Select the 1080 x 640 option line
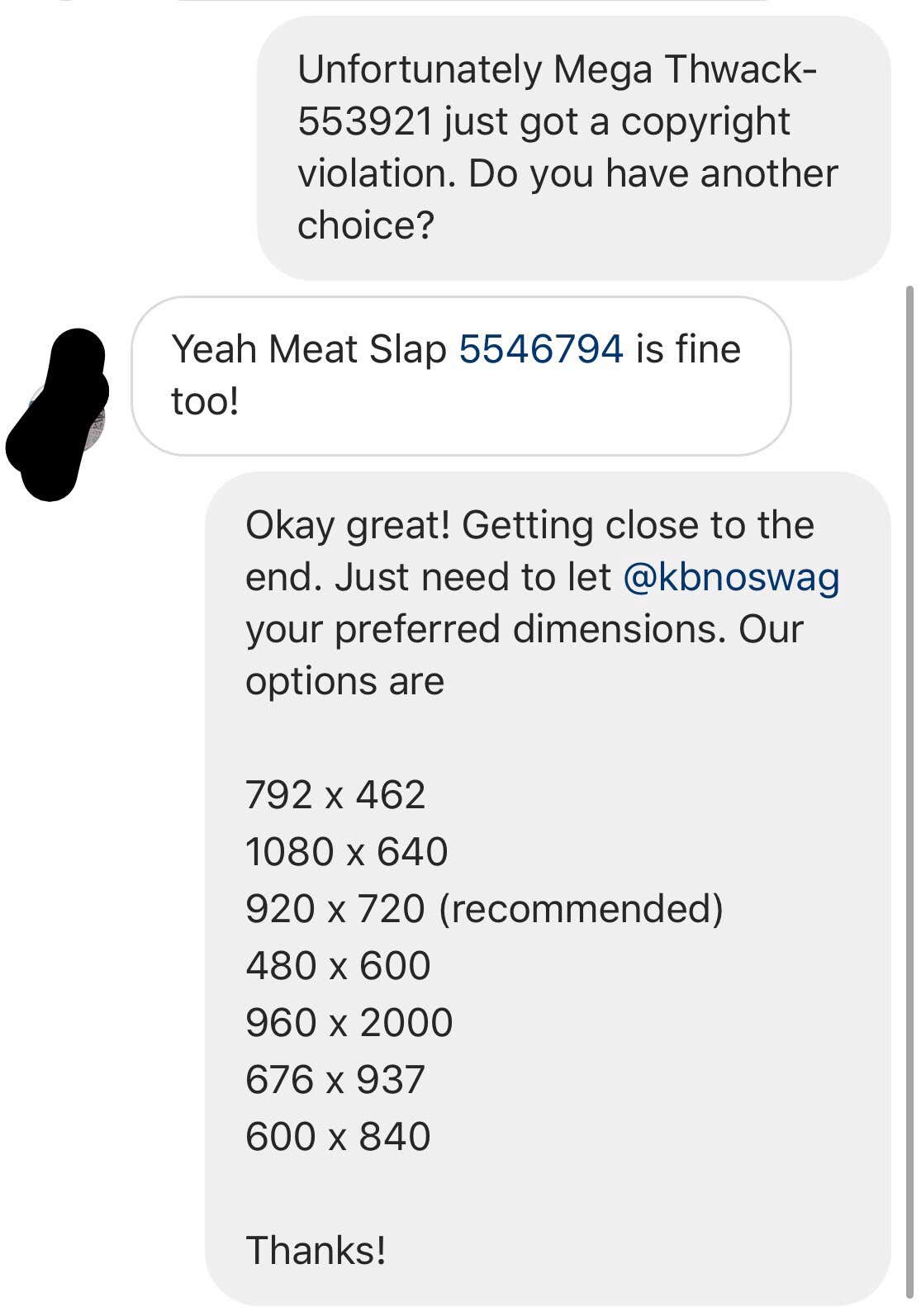 click(346, 852)
